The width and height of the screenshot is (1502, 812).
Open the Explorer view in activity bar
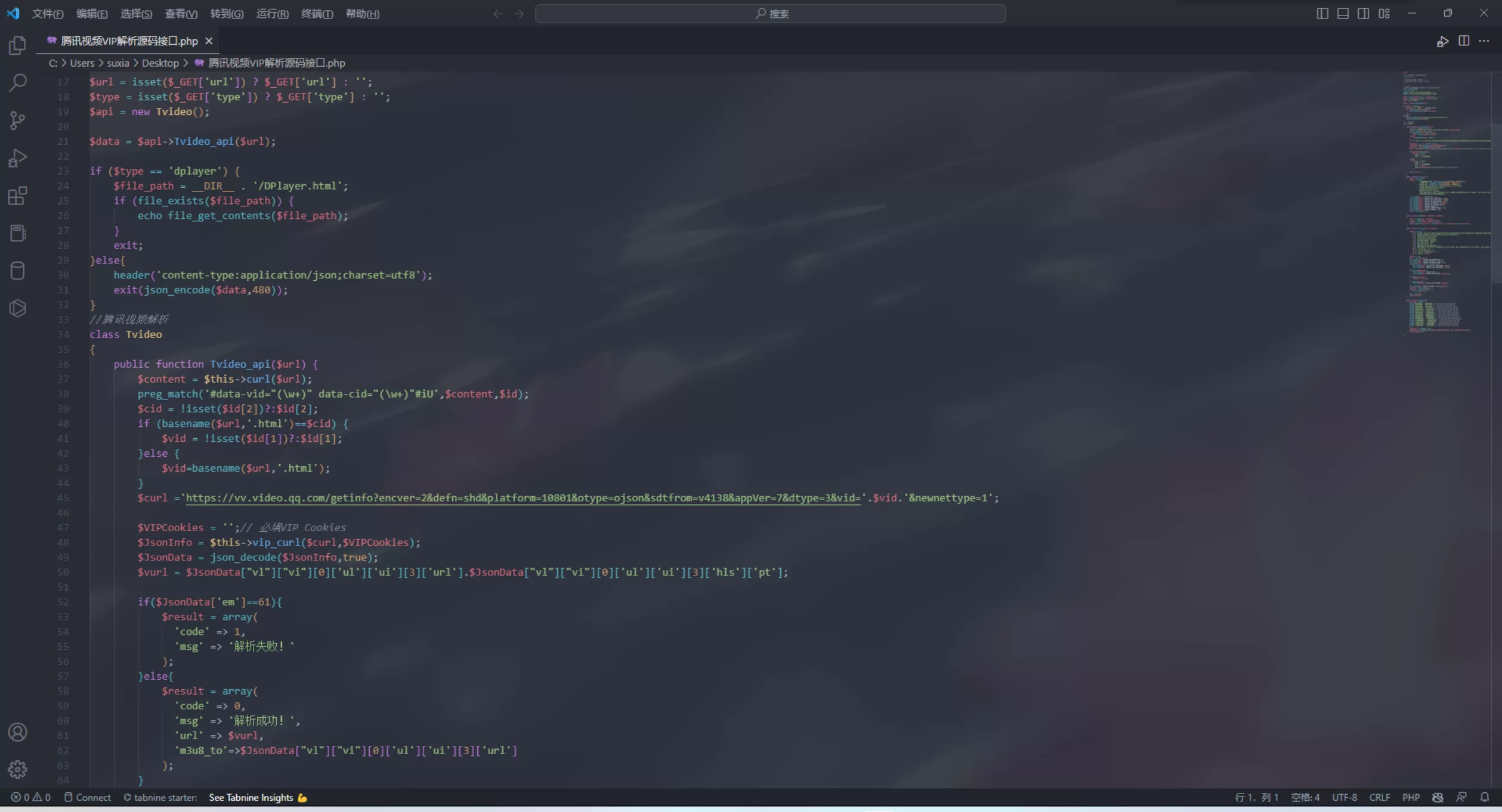17,45
